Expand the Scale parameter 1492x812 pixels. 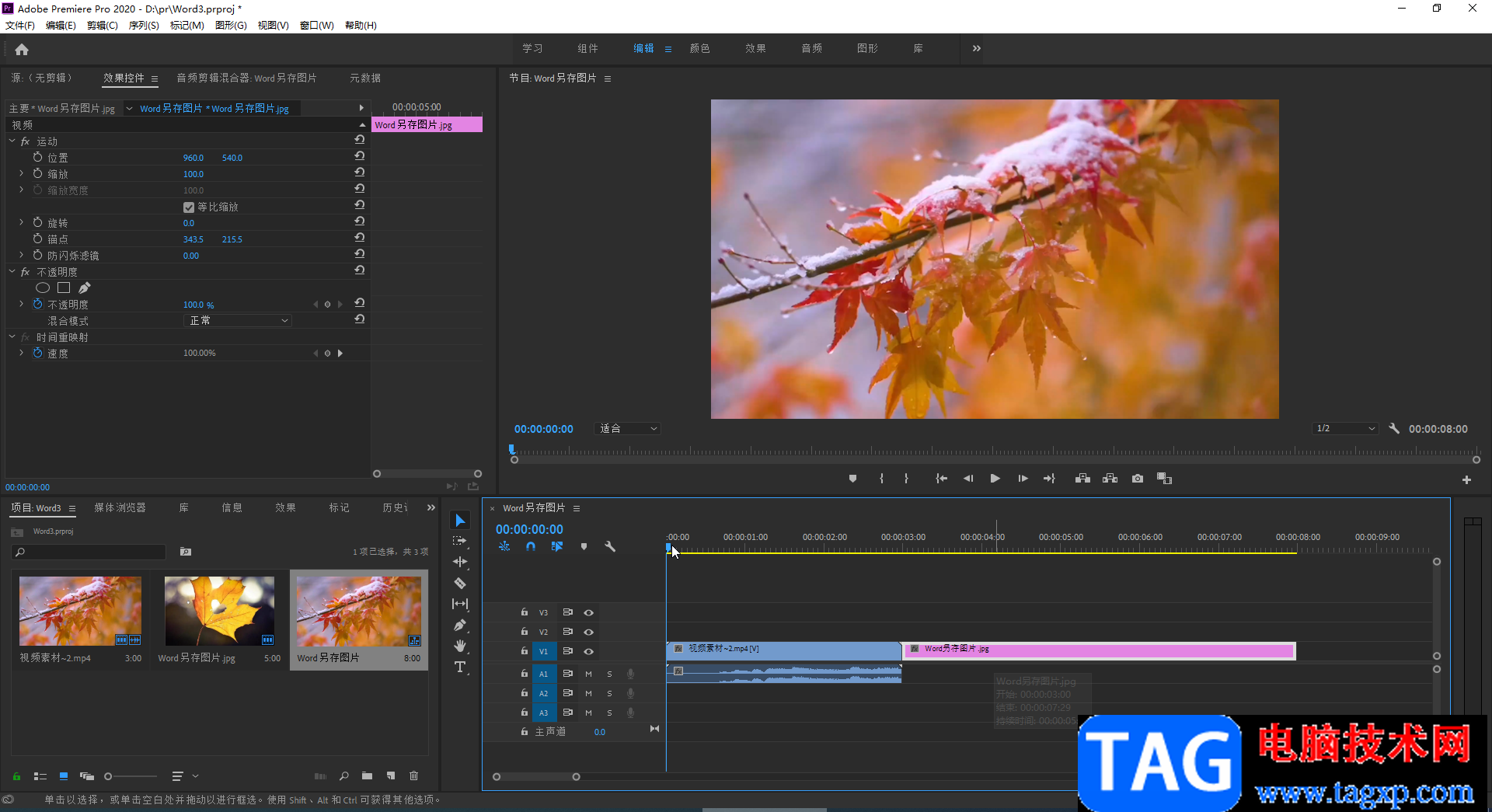[21, 173]
